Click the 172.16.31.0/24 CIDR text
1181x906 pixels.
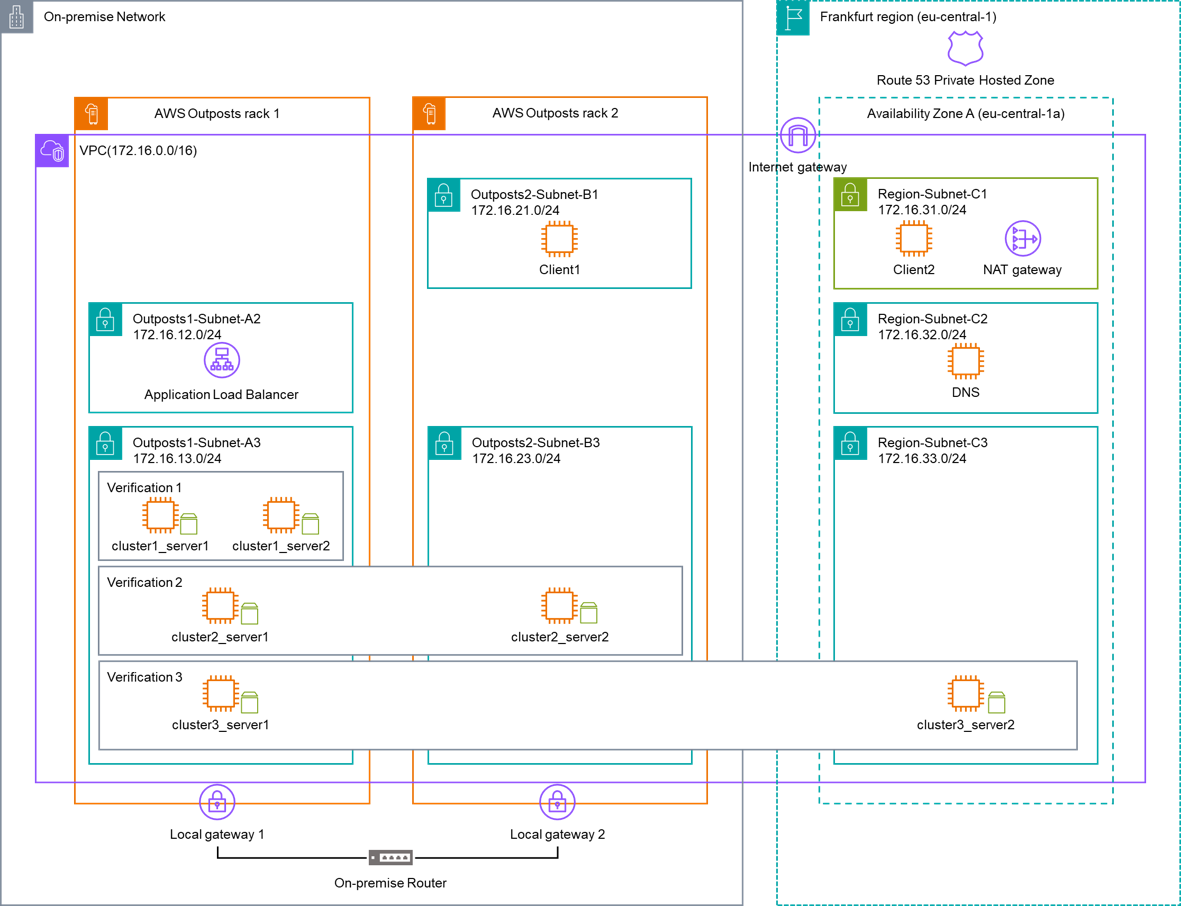(922, 210)
